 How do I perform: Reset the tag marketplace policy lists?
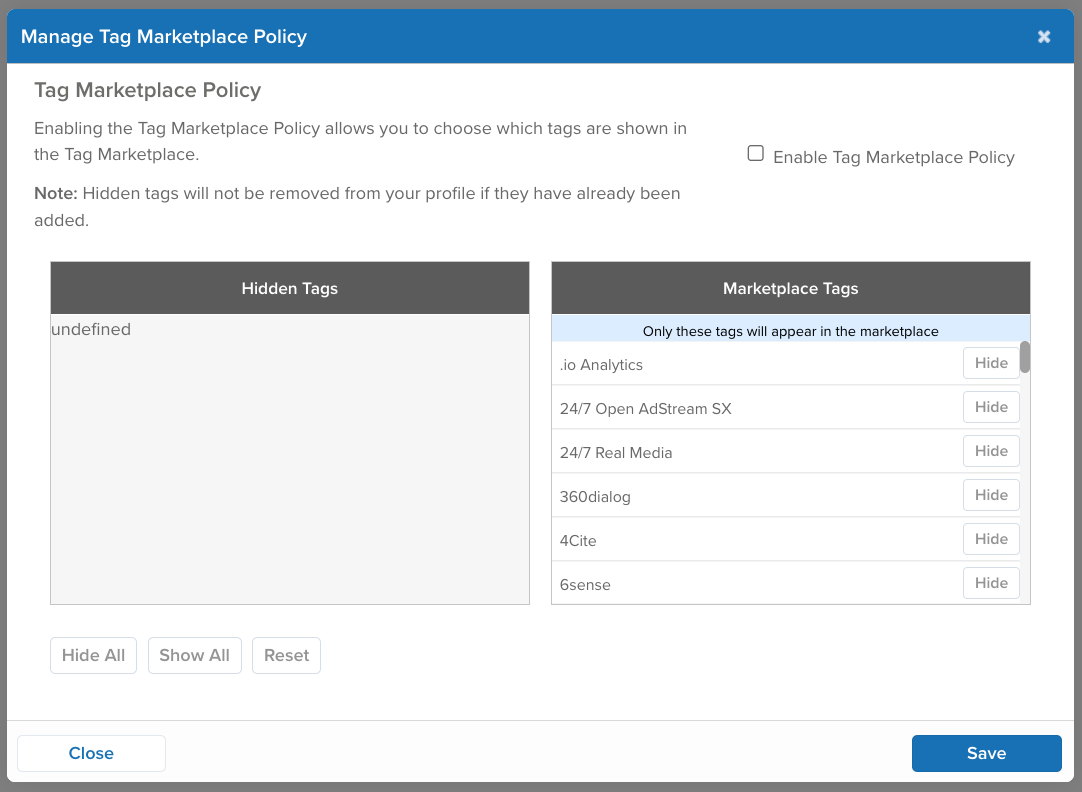coord(286,655)
